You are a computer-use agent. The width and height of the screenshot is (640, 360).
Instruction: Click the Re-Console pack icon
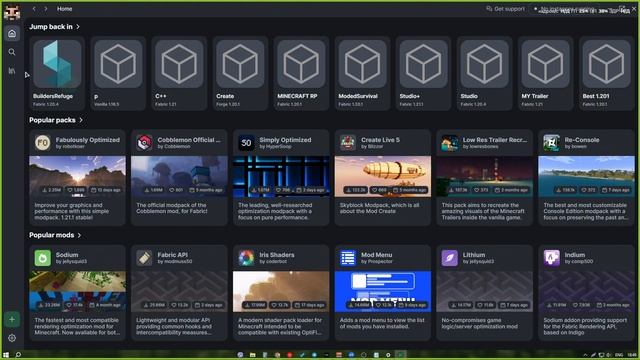pyautogui.click(x=551, y=143)
